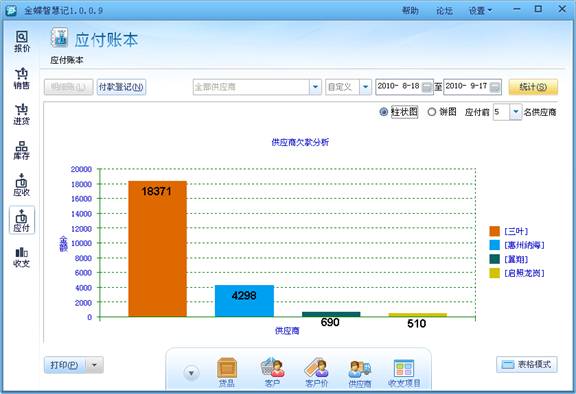Image resolution: width=576 pixels, height=394 pixels.
Task: Minimize the application window
Action: click(517, 9)
